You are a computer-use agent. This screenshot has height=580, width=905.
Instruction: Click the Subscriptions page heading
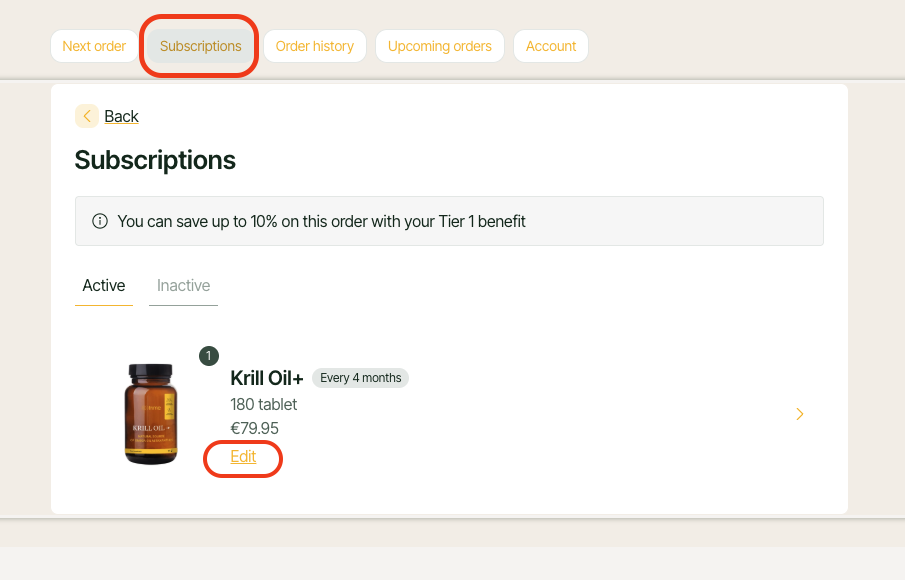(x=155, y=160)
